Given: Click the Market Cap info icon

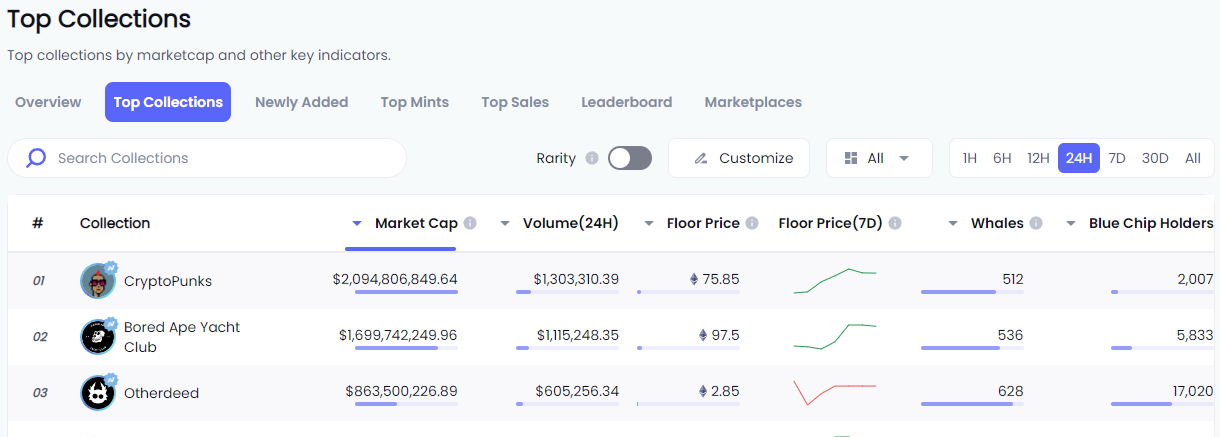Looking at the screenshot, I should (470, 223).
